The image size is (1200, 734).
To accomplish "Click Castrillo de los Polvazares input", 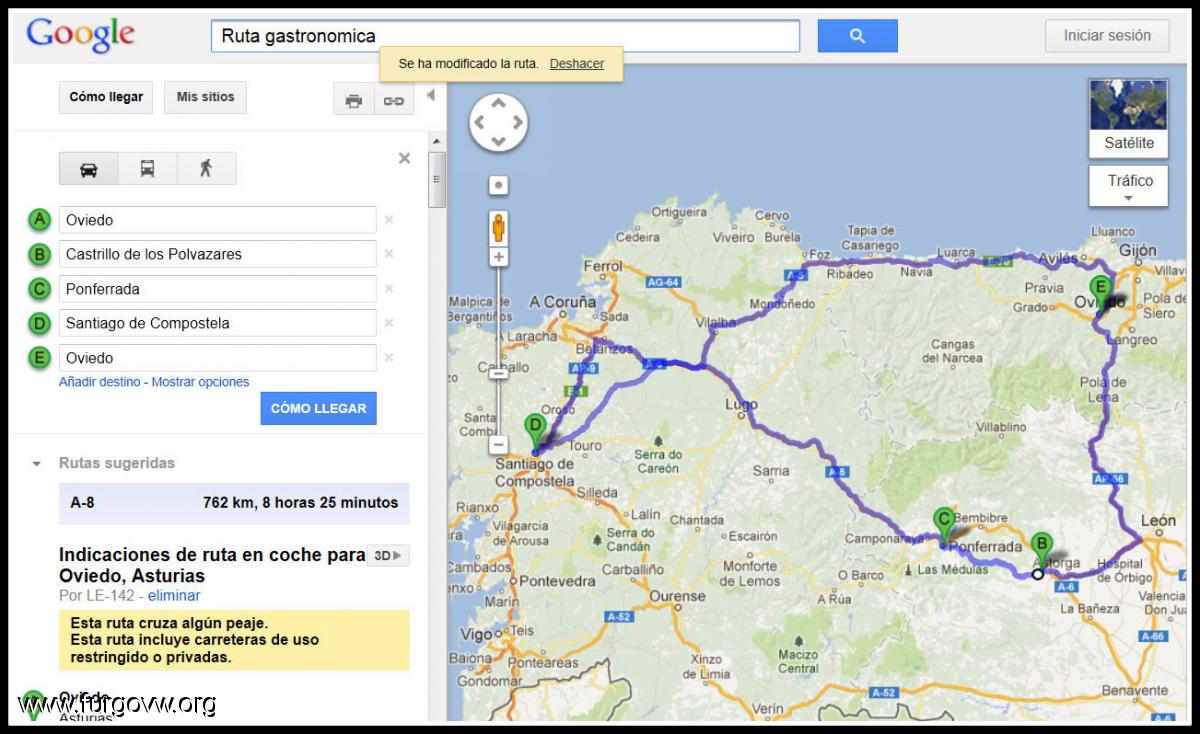I will pyautogui.click(x=217, y=254).
